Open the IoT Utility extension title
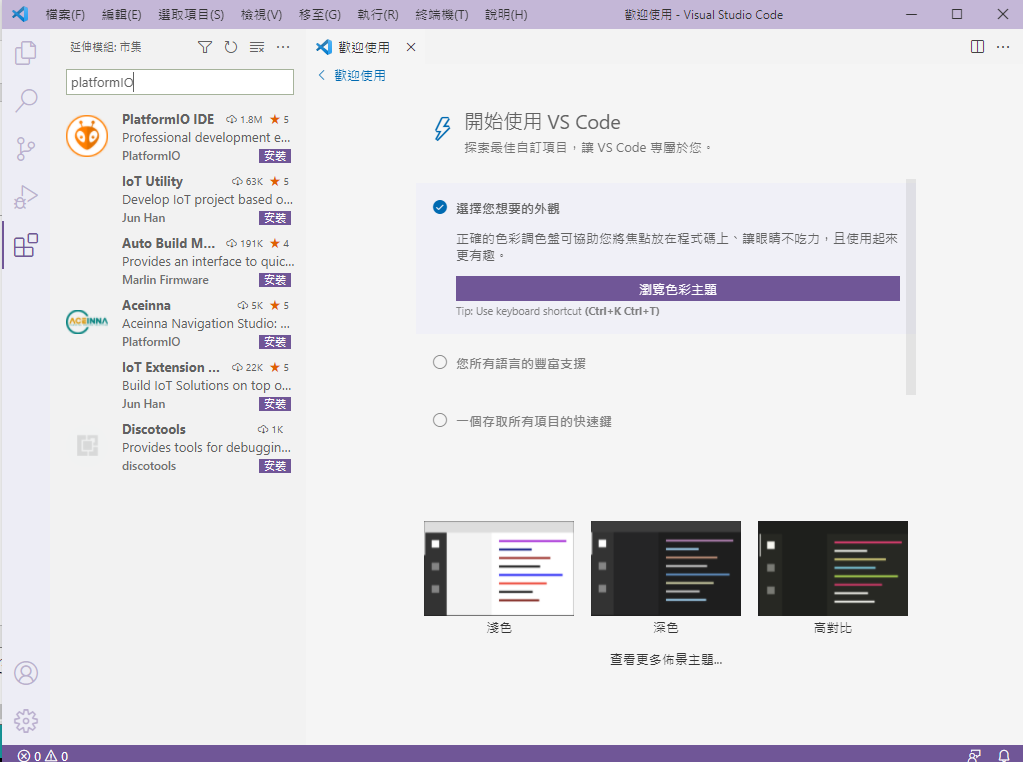Viewport: 1023px width, 762px height. [152, 181]
